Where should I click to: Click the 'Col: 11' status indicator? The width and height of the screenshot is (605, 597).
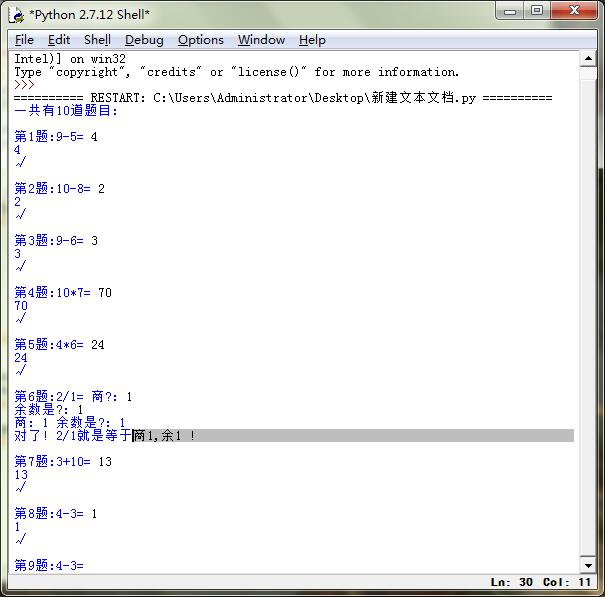click(x=567, y=582)
